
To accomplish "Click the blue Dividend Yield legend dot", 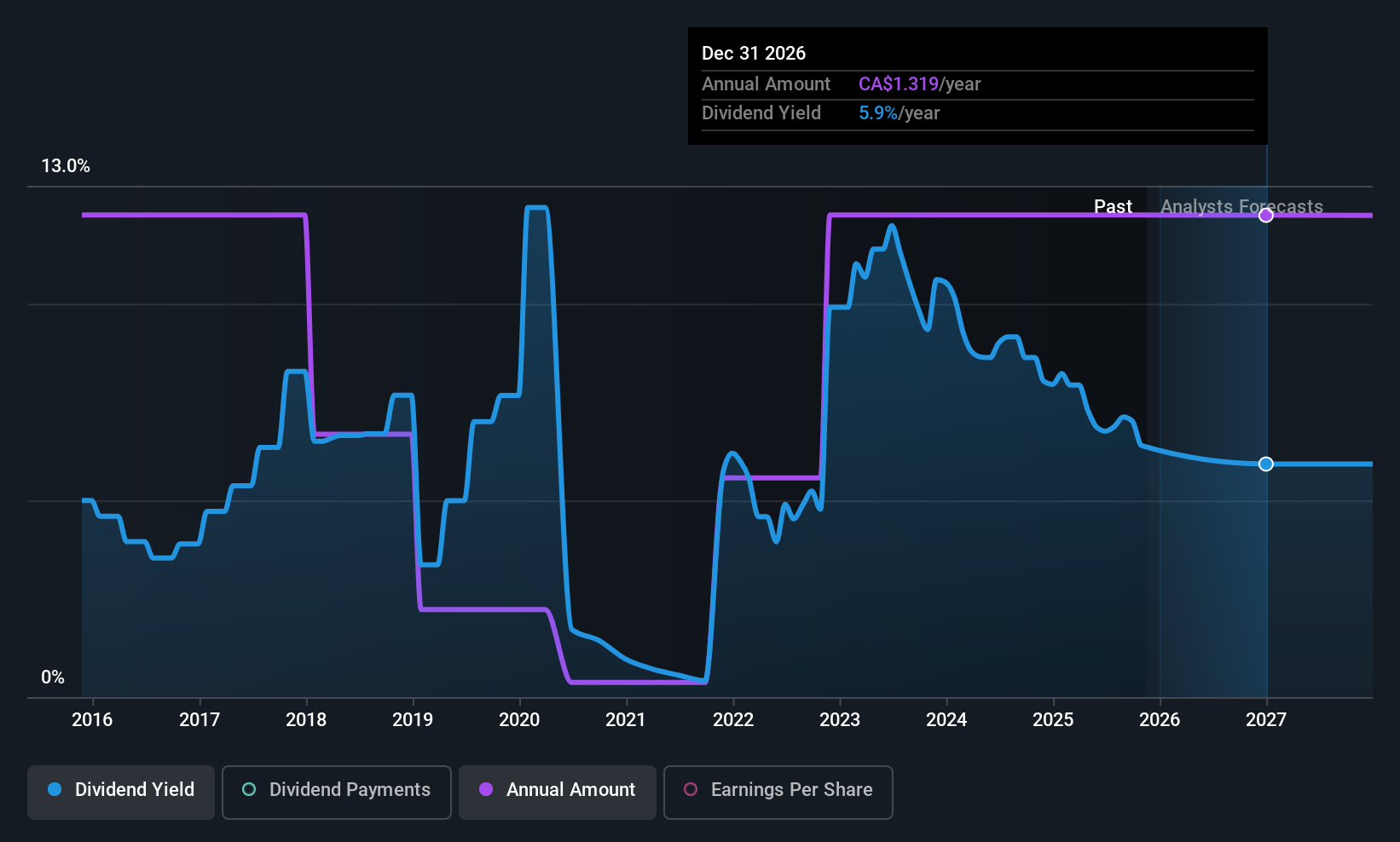I will tap(54, 790).
